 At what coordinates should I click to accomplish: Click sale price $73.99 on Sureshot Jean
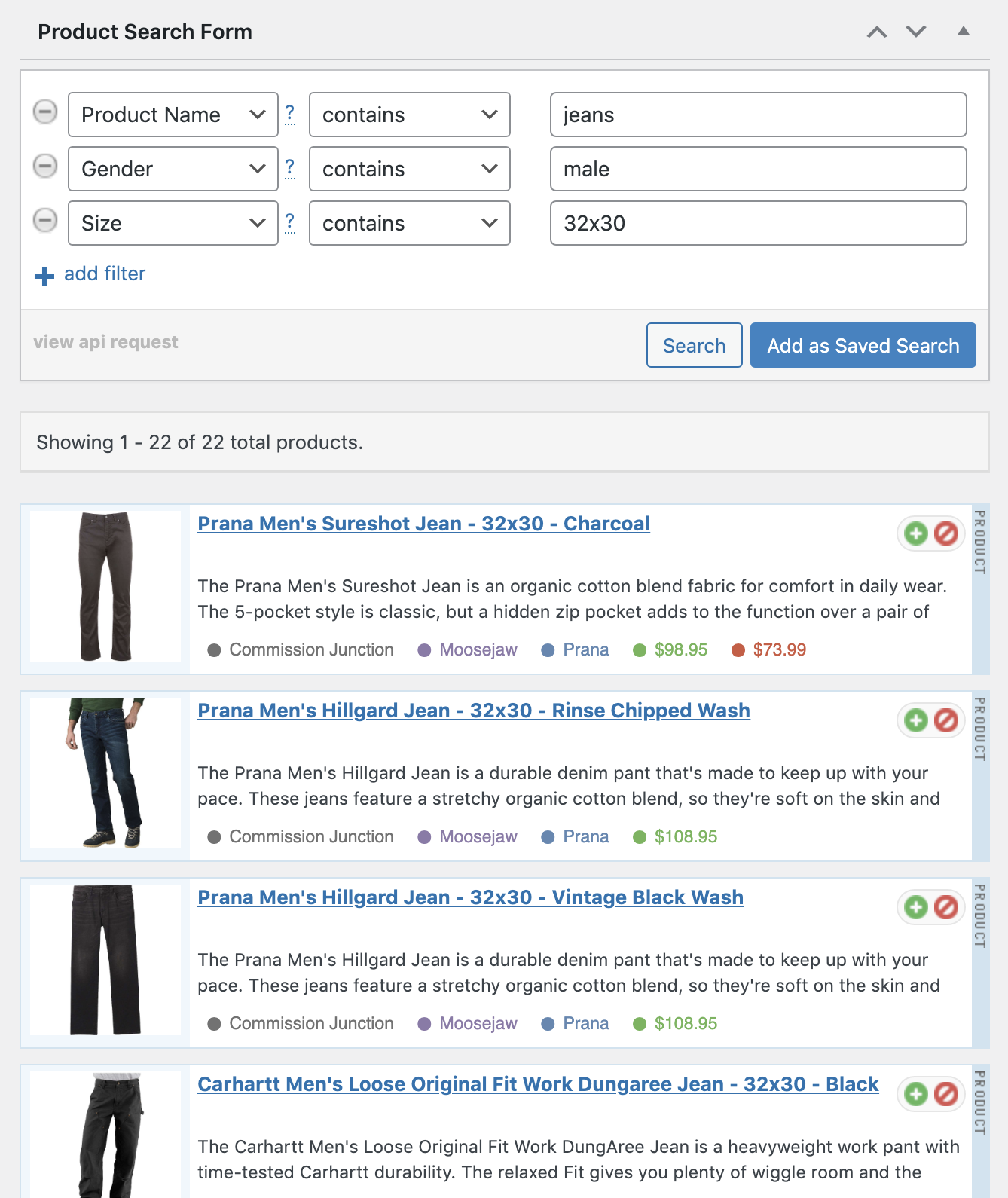pyautogui.click(x=780, y=649)
